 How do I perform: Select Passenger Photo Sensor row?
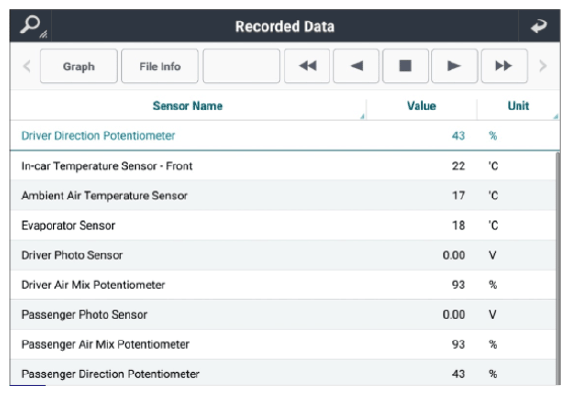(283, 314)
